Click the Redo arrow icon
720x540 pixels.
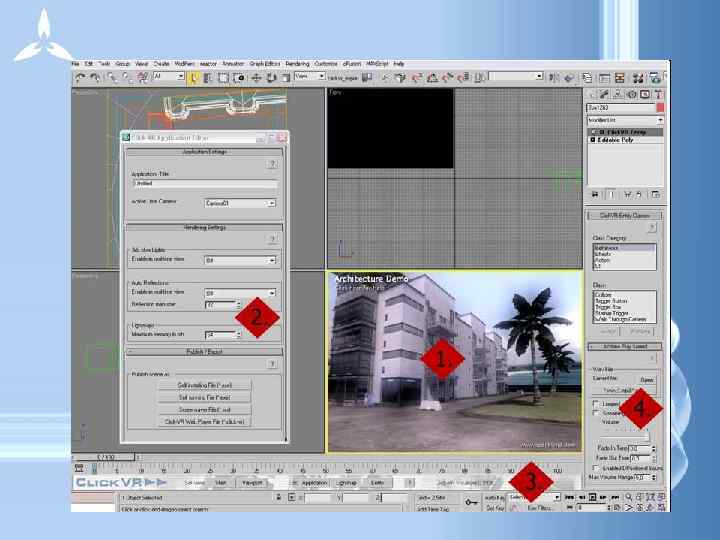[x=95, y=77]
